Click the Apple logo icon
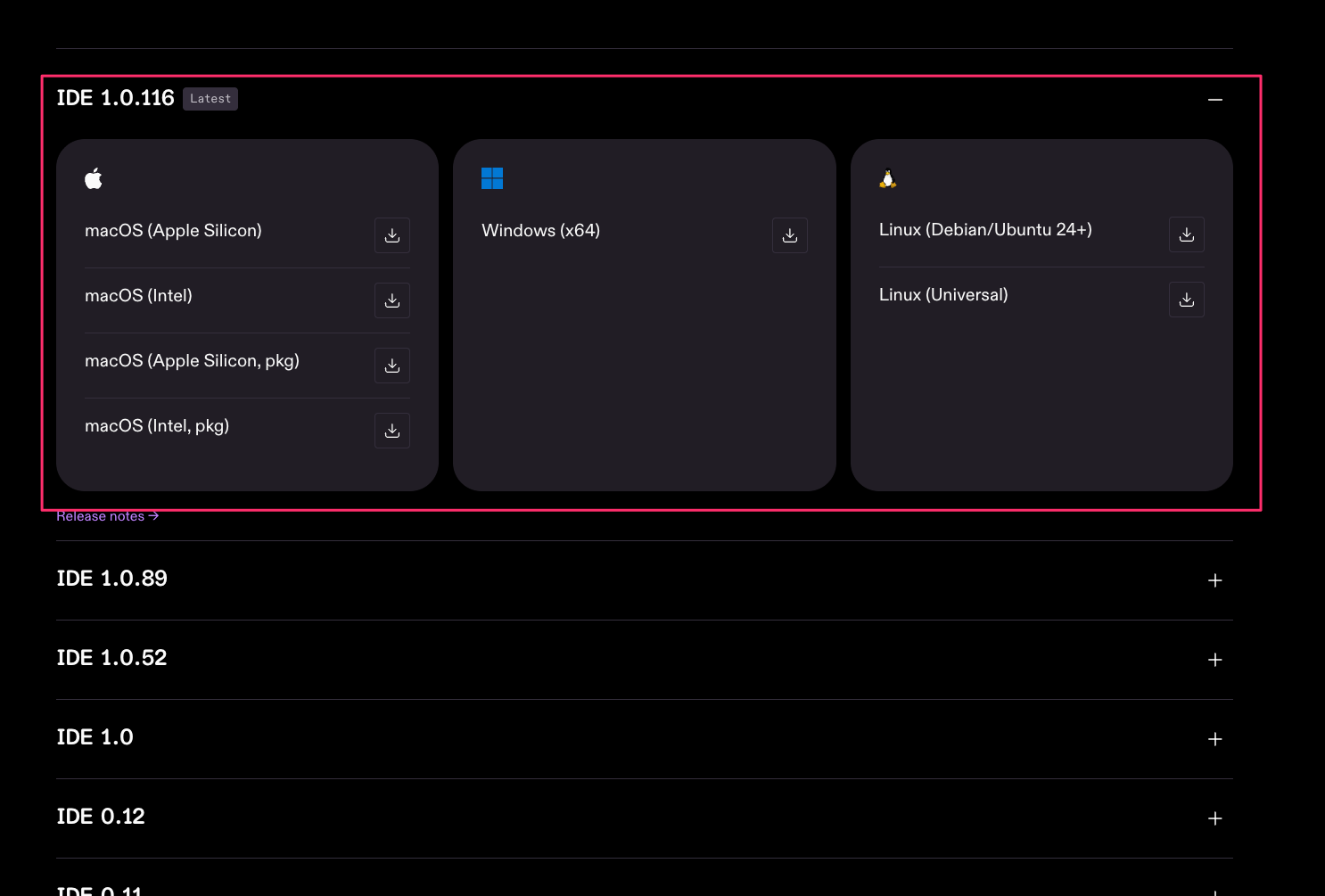 [94, 178]
